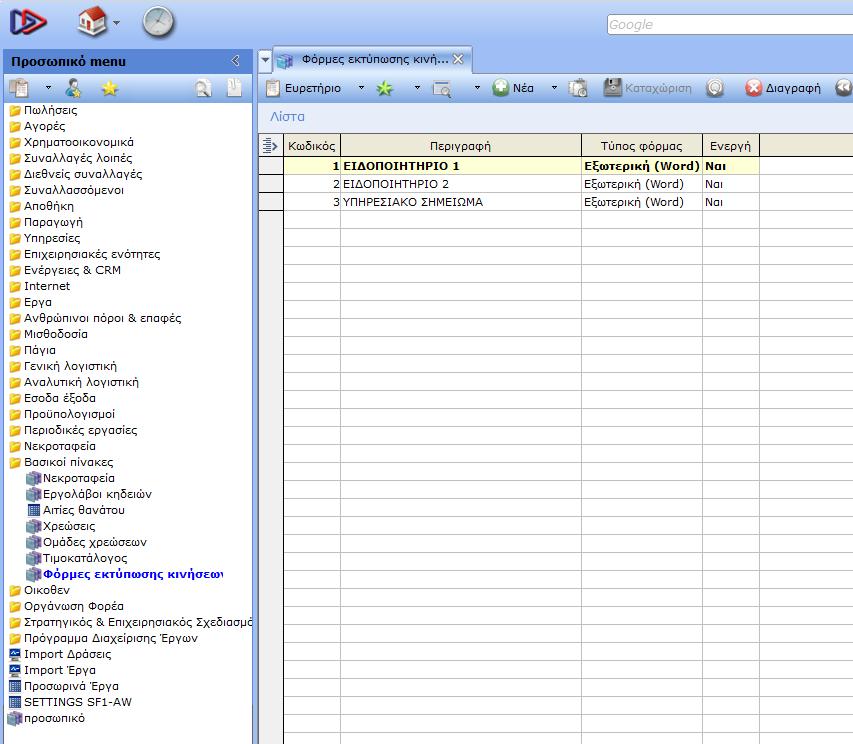The height and width of the screenshot is (744, 853).
Task: Select row ΕΙΔΟΠΟΙΗΤΗΡΙΟ 2
Action: point(521,184)
